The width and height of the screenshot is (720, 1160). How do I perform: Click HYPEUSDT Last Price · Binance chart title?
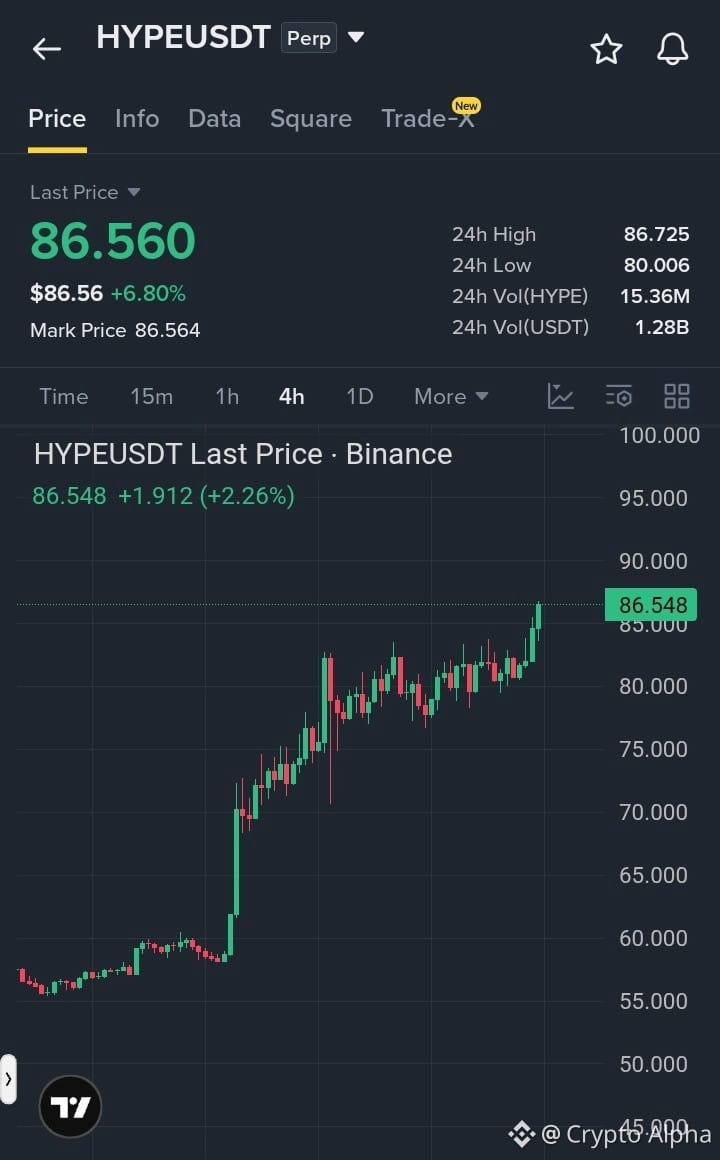pos(243,454)
